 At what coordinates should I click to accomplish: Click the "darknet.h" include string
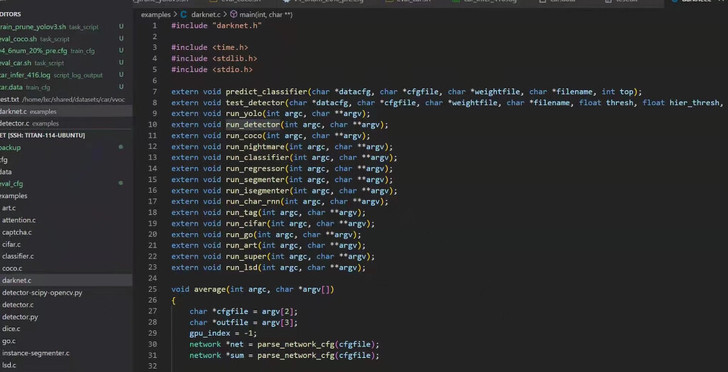click(237, 26)
